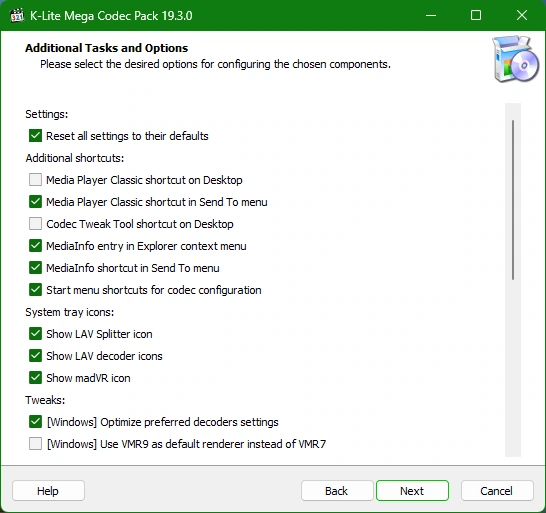The width and height of the screenshot is (546, 513).
Task: Minimize the installer window
Action: point(431,15)
